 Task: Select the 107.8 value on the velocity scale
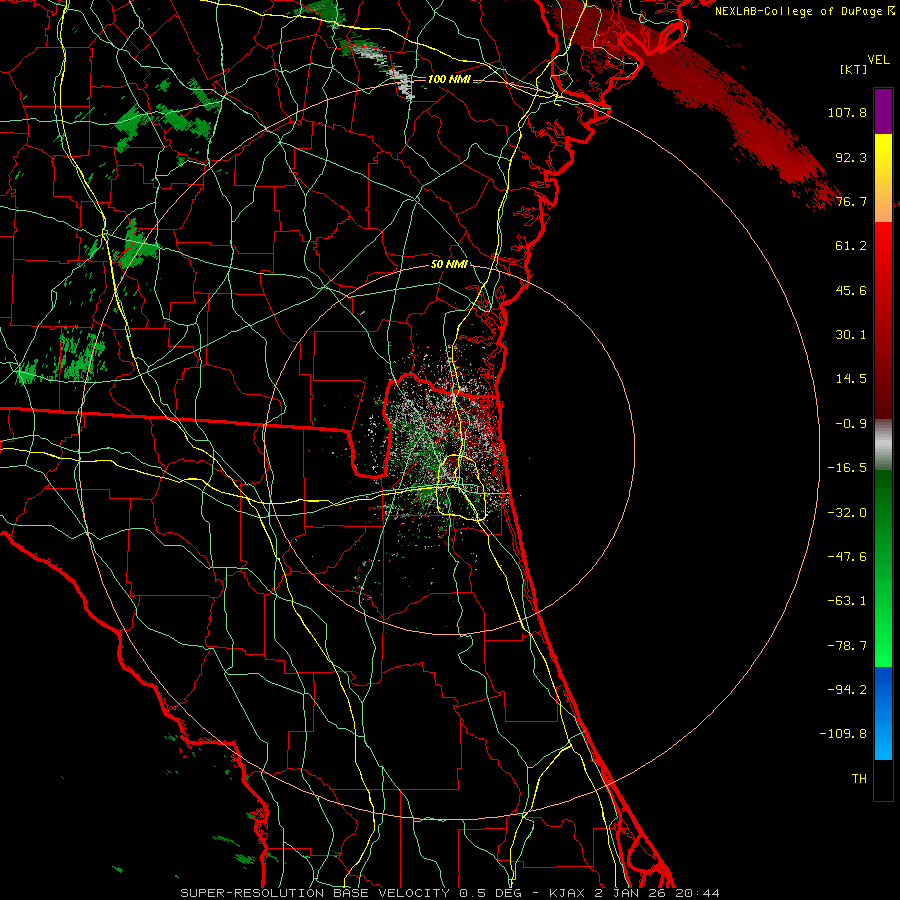pos(847,112)
